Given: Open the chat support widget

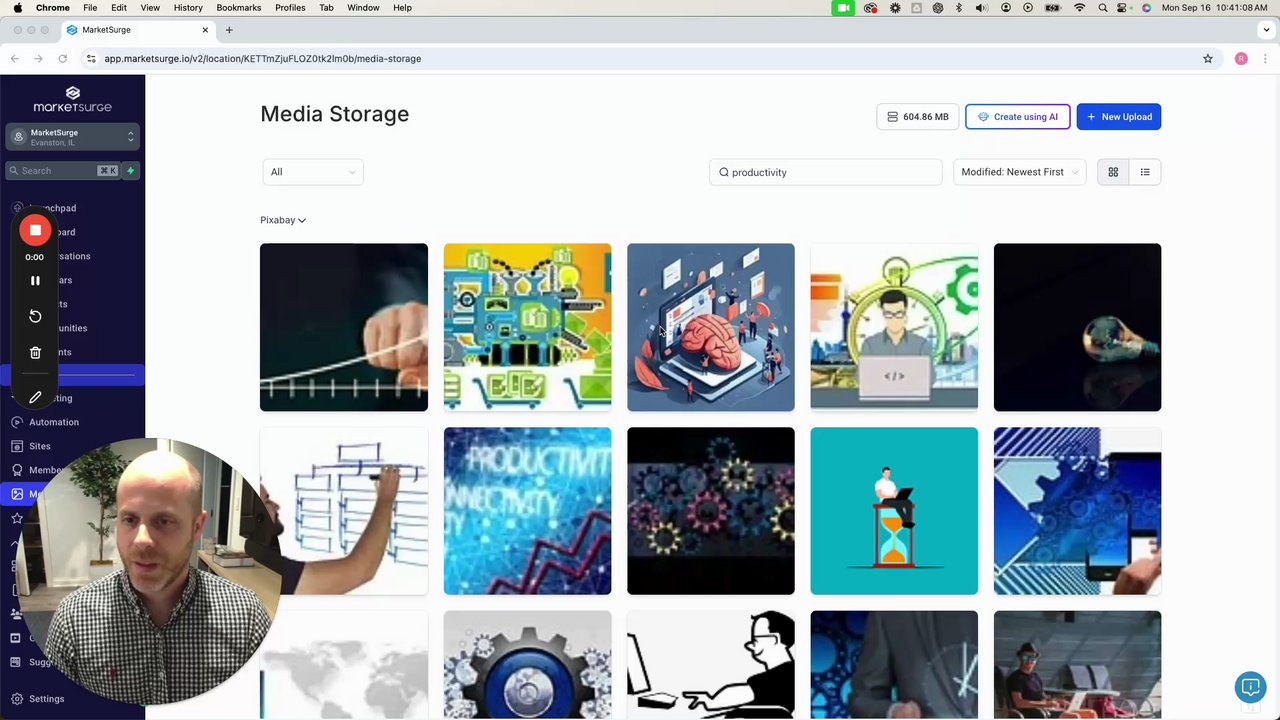Looking at the screenshot, I should point(1250,687).
